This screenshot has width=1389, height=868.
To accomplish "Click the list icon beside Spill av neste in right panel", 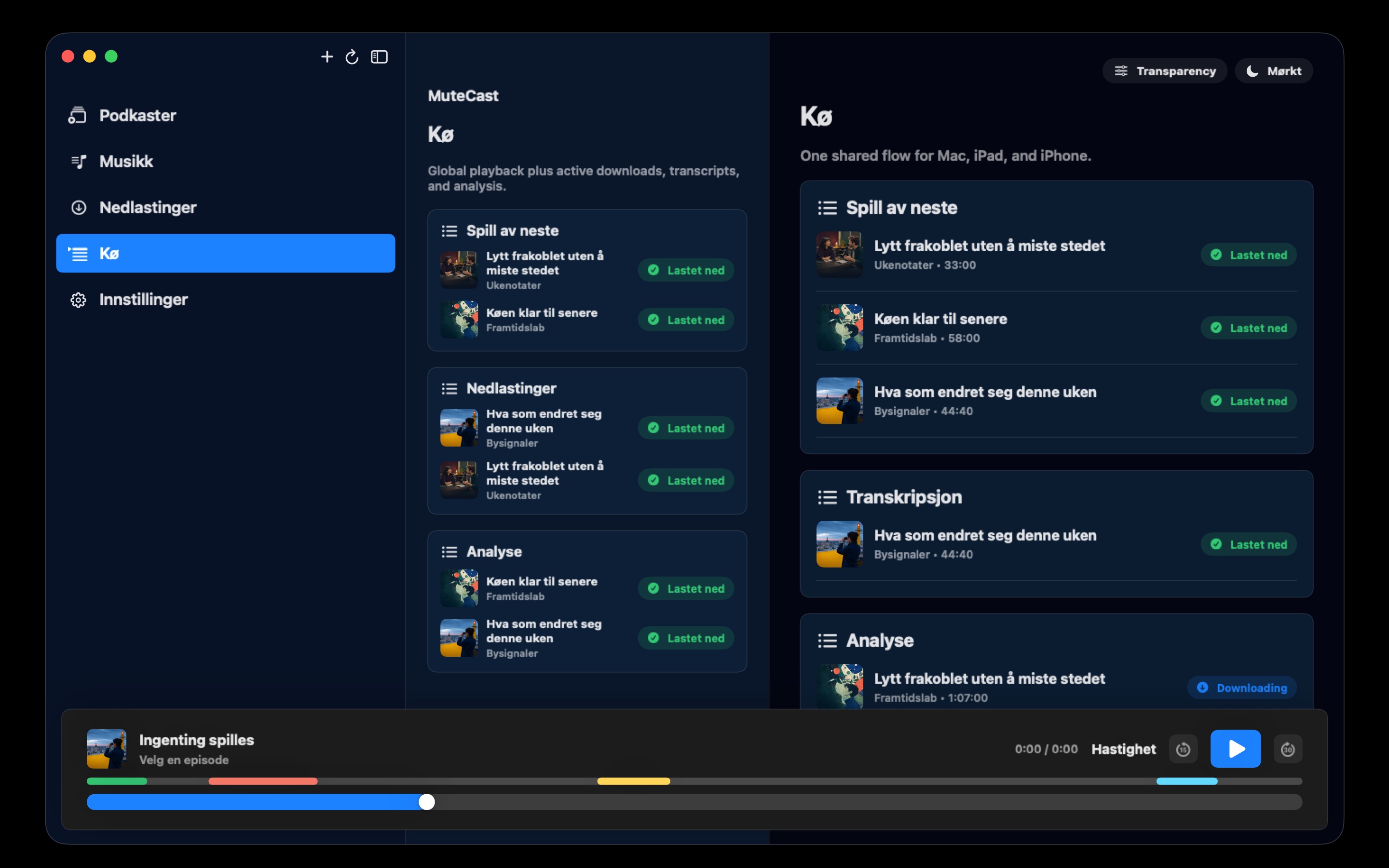I will 827,208.
